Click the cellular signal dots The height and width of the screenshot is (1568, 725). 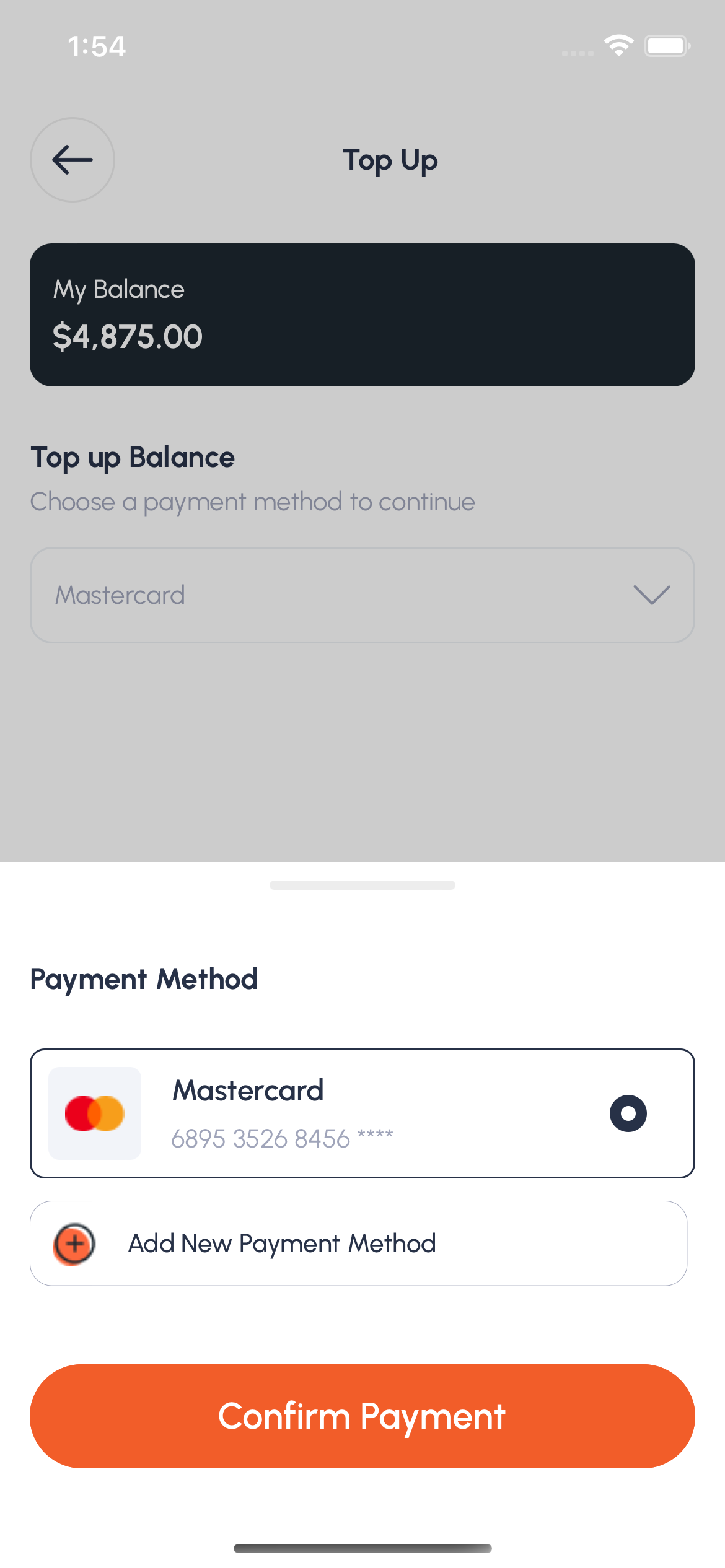(578, 53)
